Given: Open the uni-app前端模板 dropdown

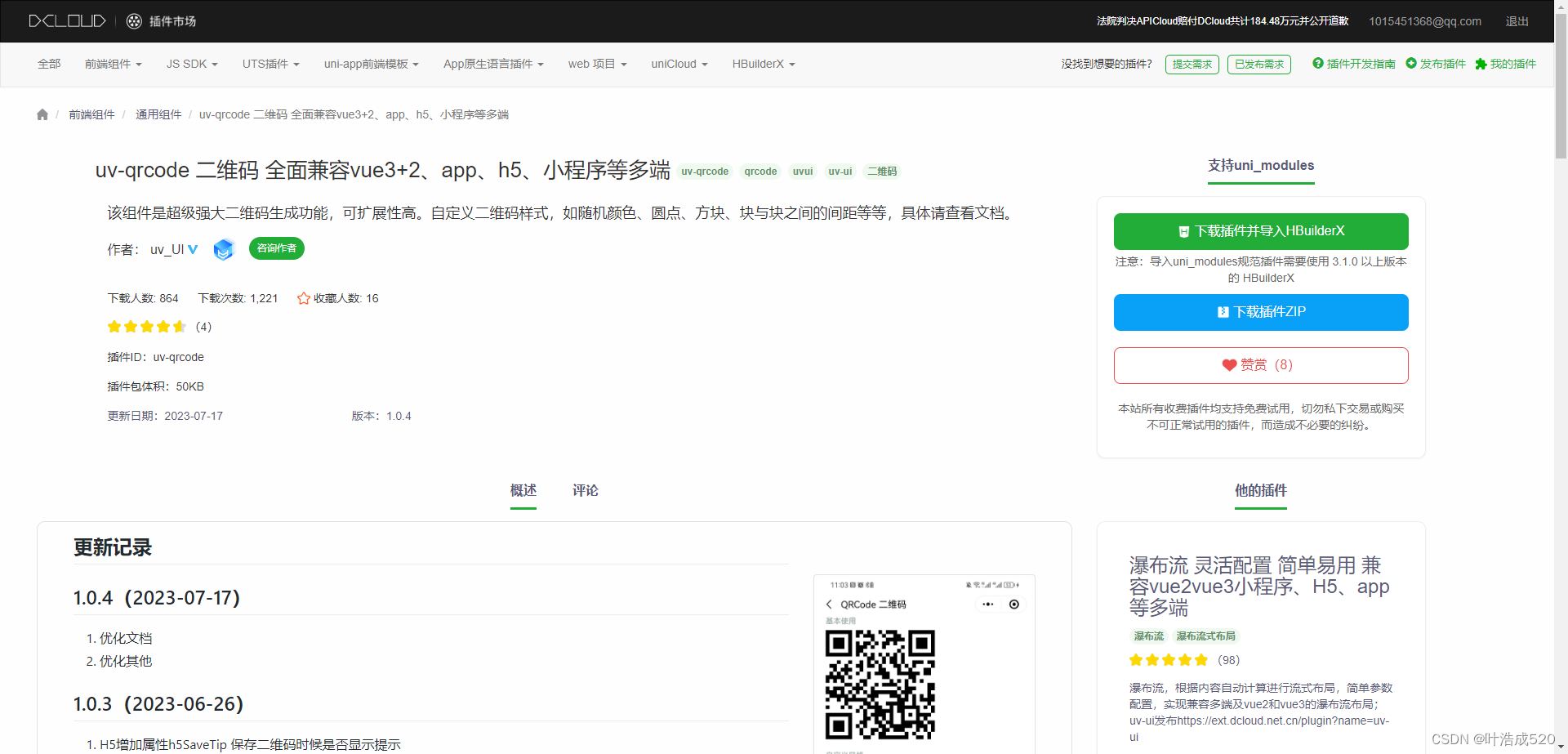Looking at the screenshot, I should (x=371, y=64).
